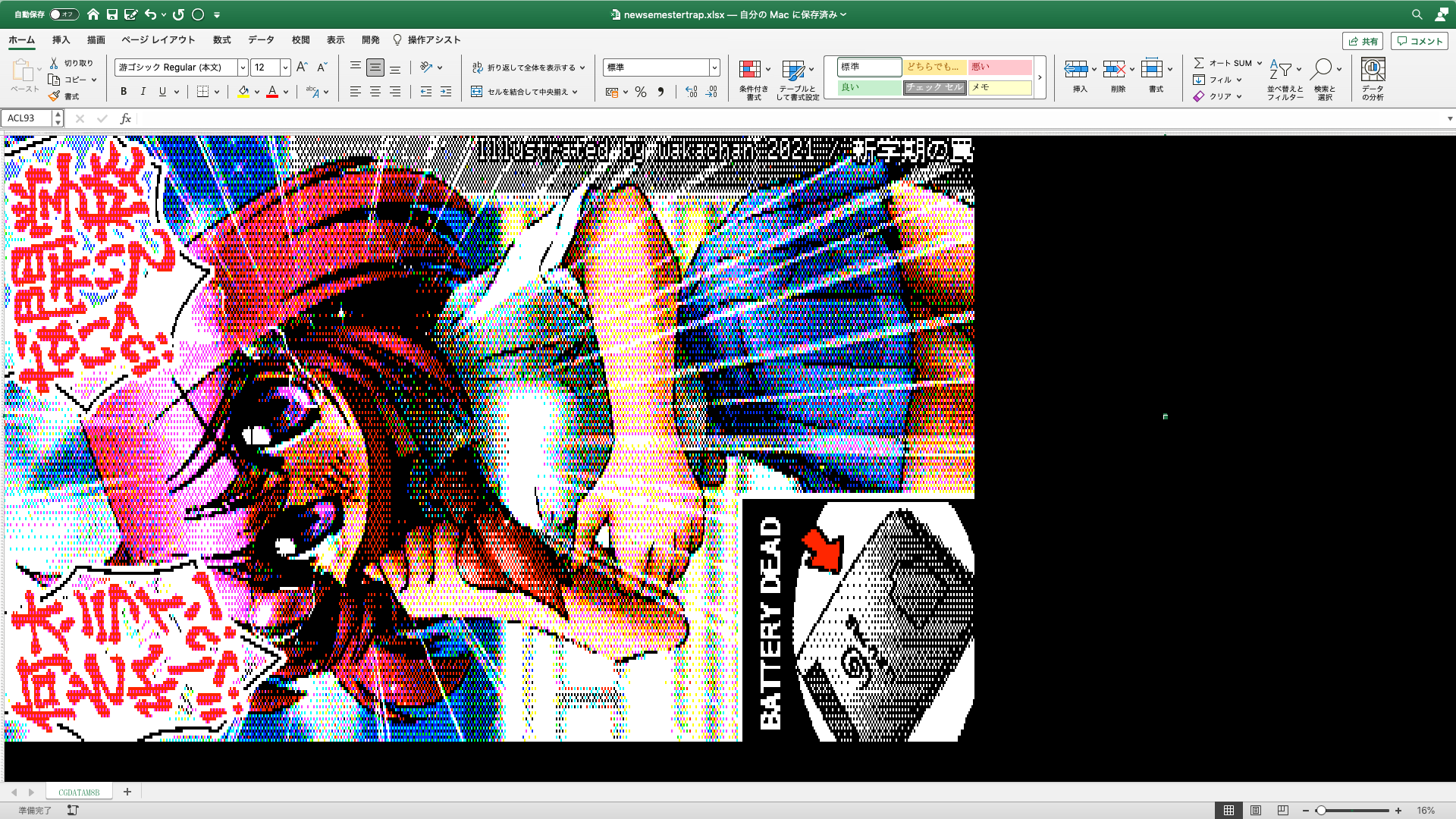Click the コメント button

click(1420, 41)
